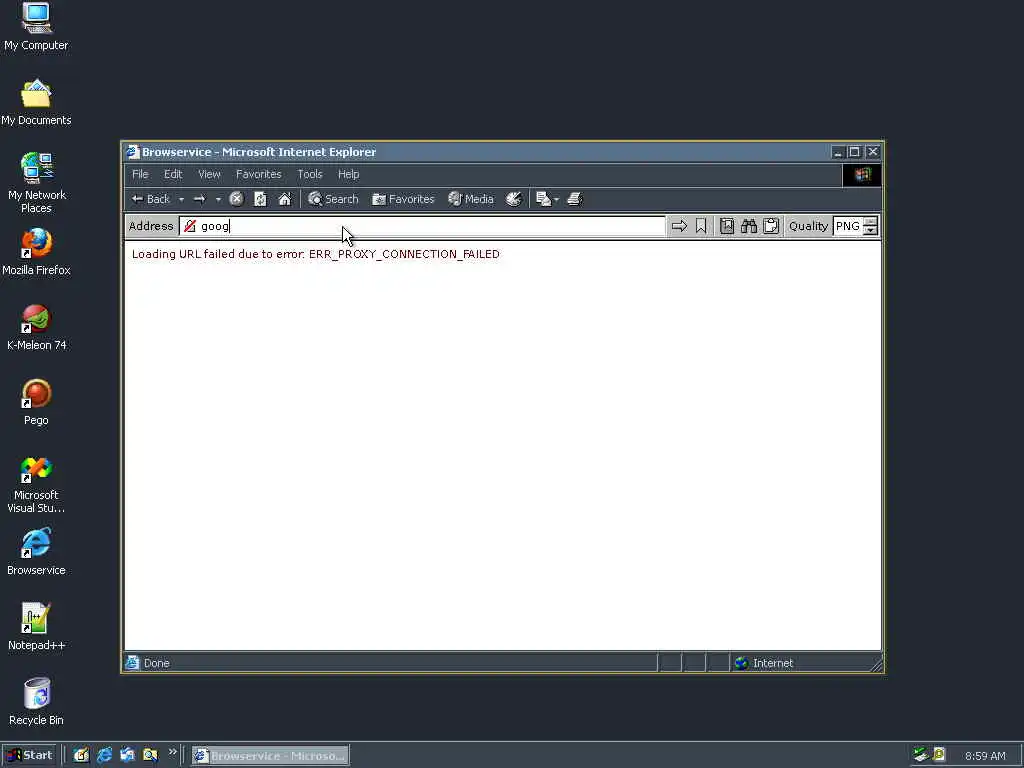Screen dimensions: 1024x768
Task: Open the Tools menu
Action: tap(310, 174)
